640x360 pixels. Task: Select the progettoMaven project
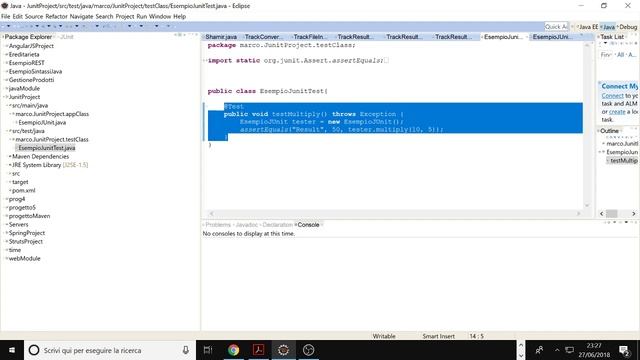[29, 216]
